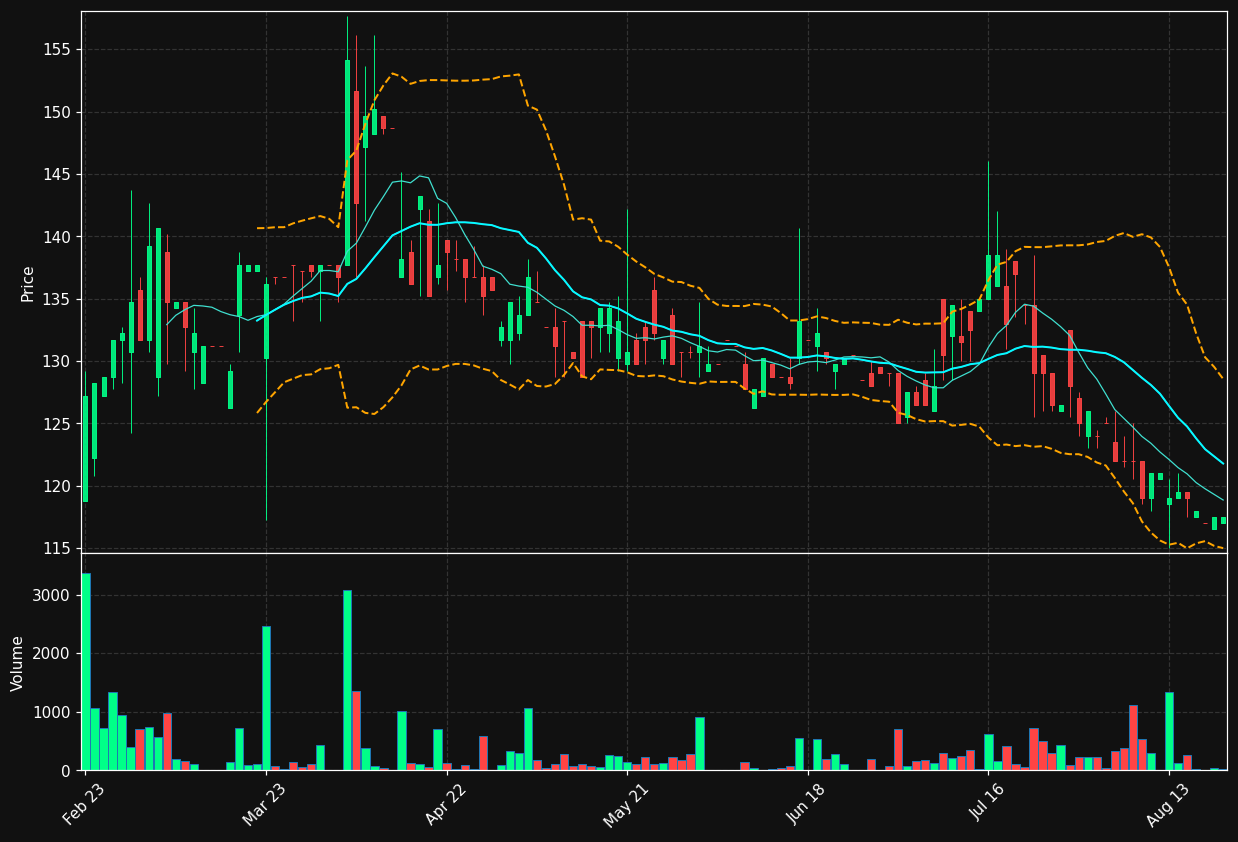The width and height of the screenshot is (1238, 842).
Task: Click the Feb 23 date label
Action: 84,805
